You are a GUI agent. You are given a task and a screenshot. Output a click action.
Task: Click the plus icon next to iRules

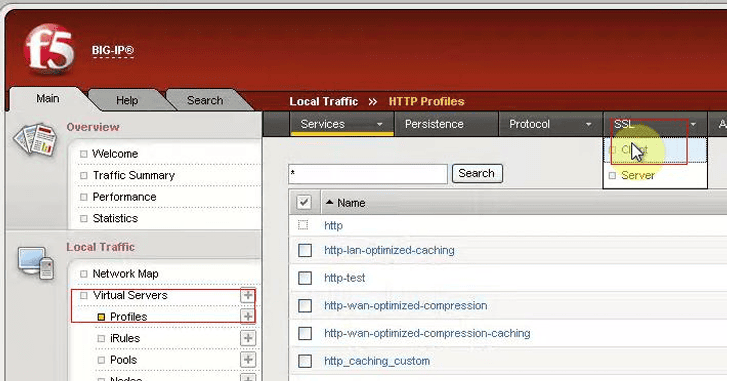pos(248,338)
